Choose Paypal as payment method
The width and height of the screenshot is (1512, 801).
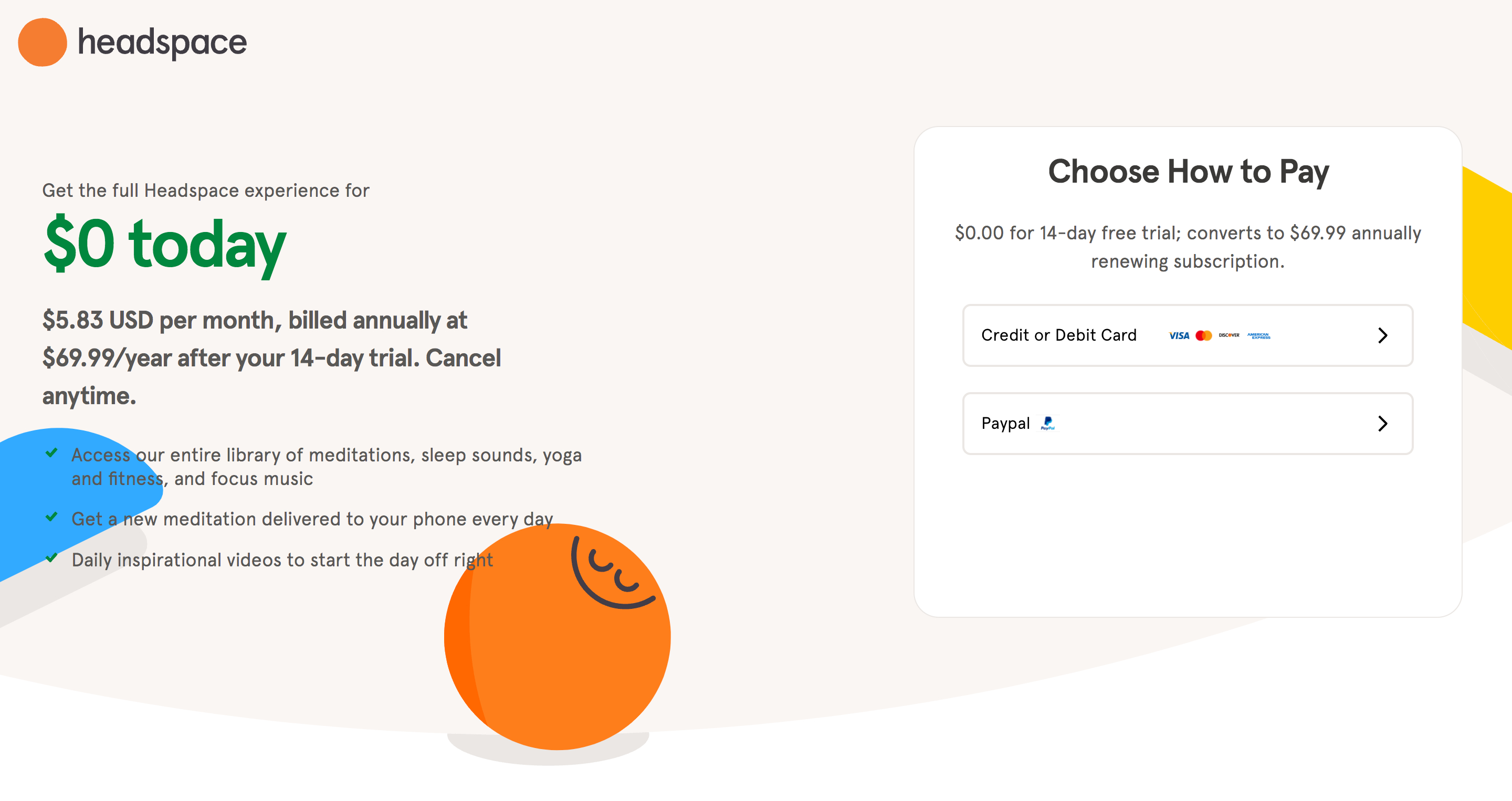(1188, 424)
